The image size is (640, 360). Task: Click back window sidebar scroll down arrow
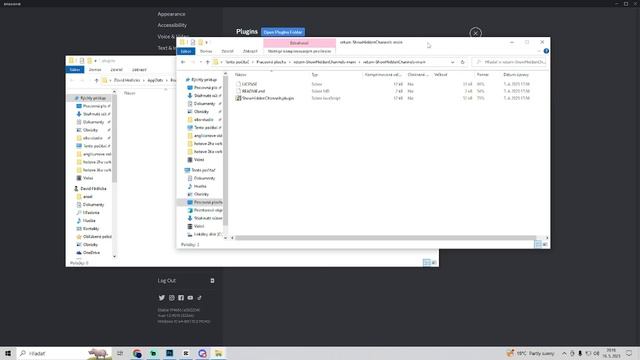[114, 256]
